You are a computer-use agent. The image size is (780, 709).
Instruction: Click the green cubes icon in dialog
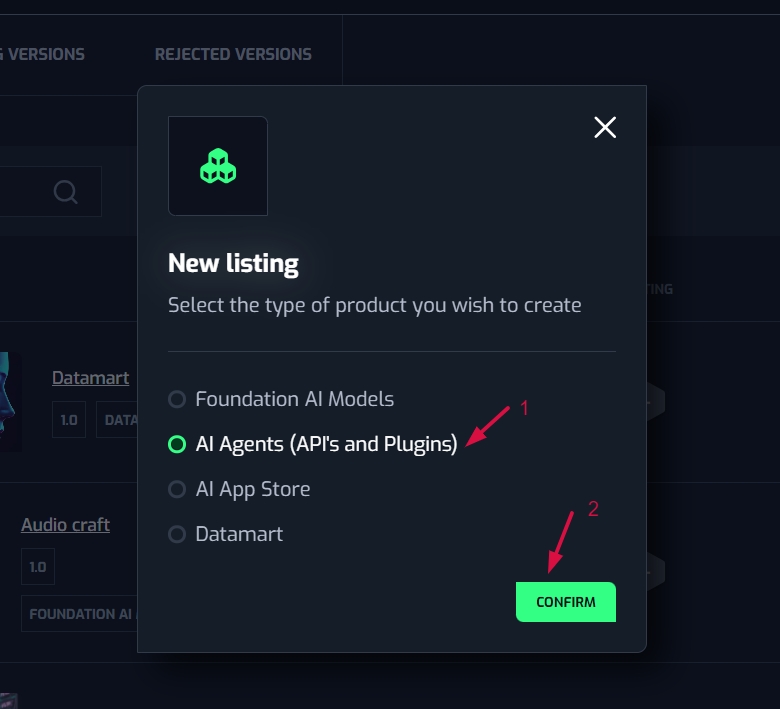tap(218, 166)
